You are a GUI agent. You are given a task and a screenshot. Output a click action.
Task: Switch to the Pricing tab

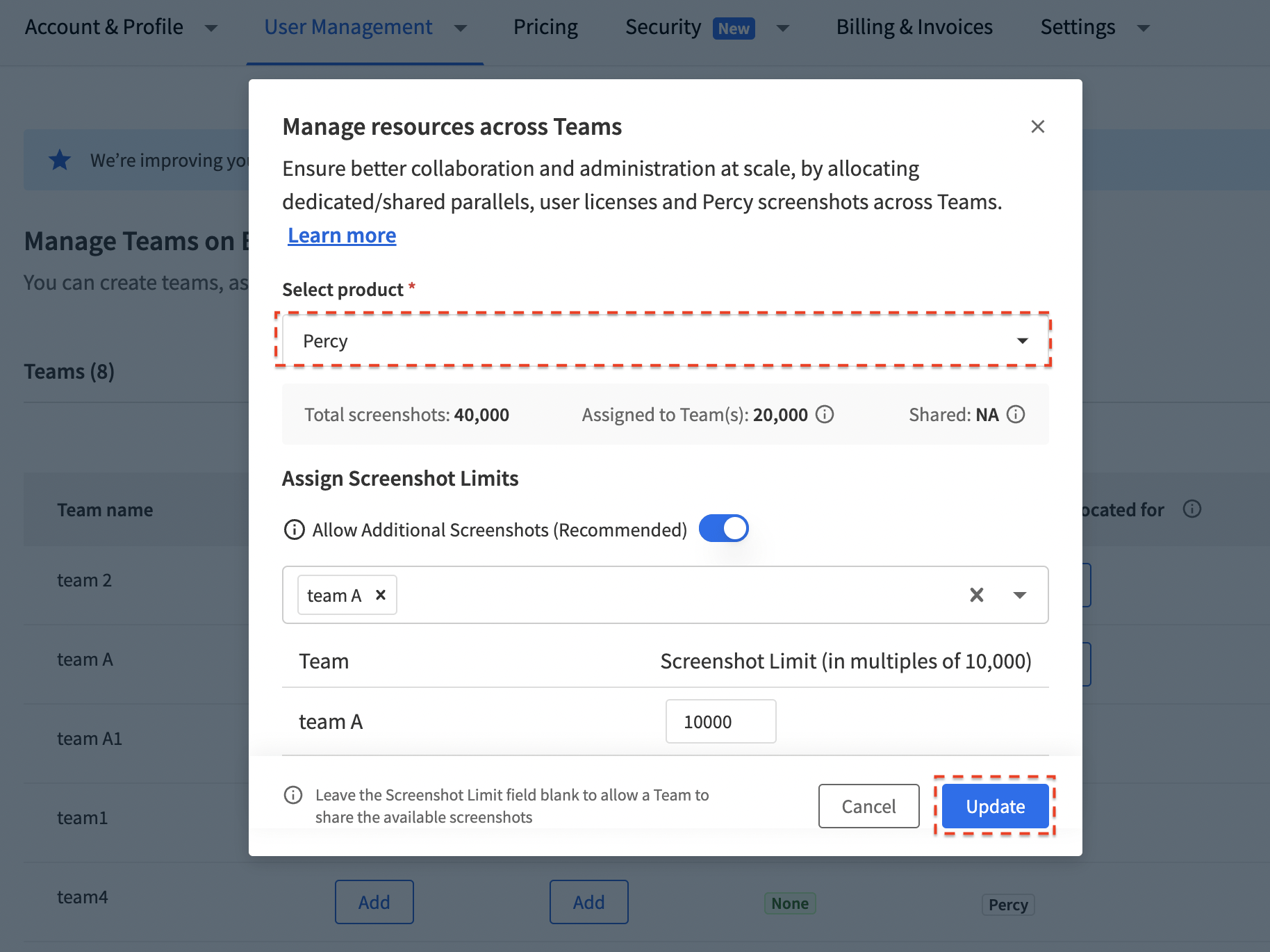click(545, 26)
